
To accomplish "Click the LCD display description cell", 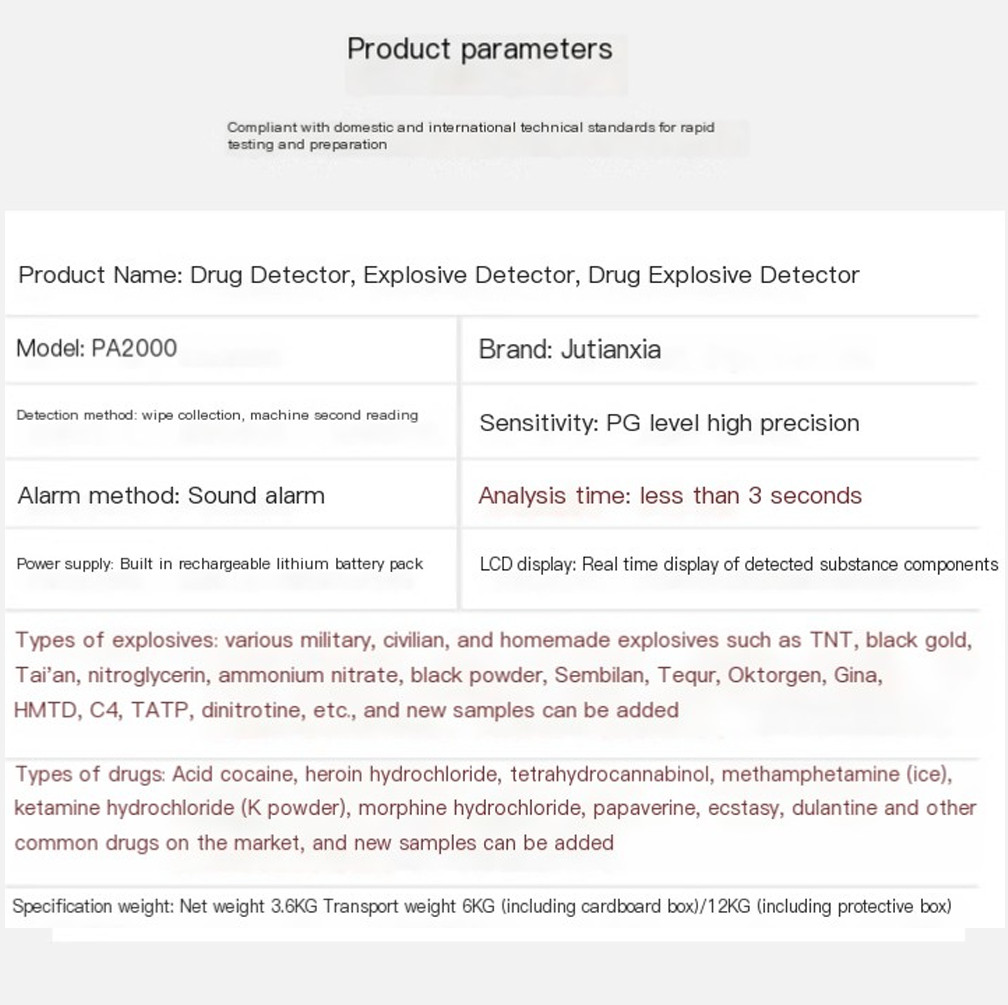I will (738, 565).
